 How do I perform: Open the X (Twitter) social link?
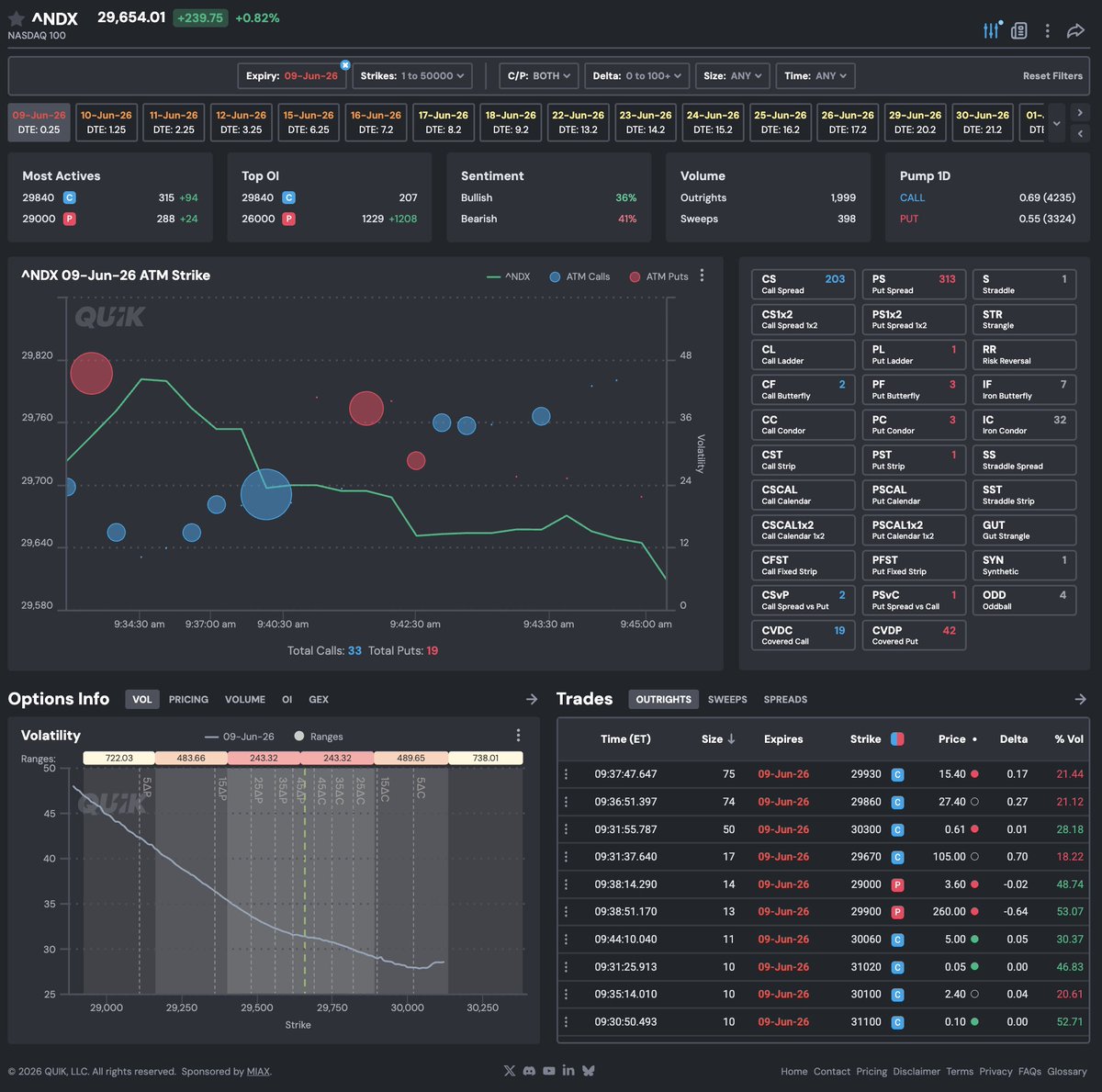(510, 1071)
